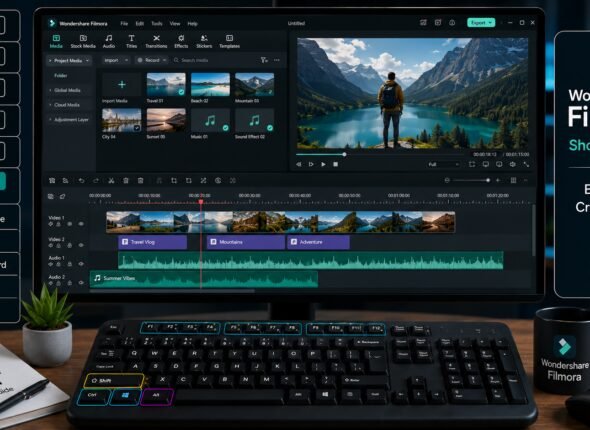Image resolution: width=590 pixels, height=430 pixels.
Task: Open the Effects panel
Action: 181,41
